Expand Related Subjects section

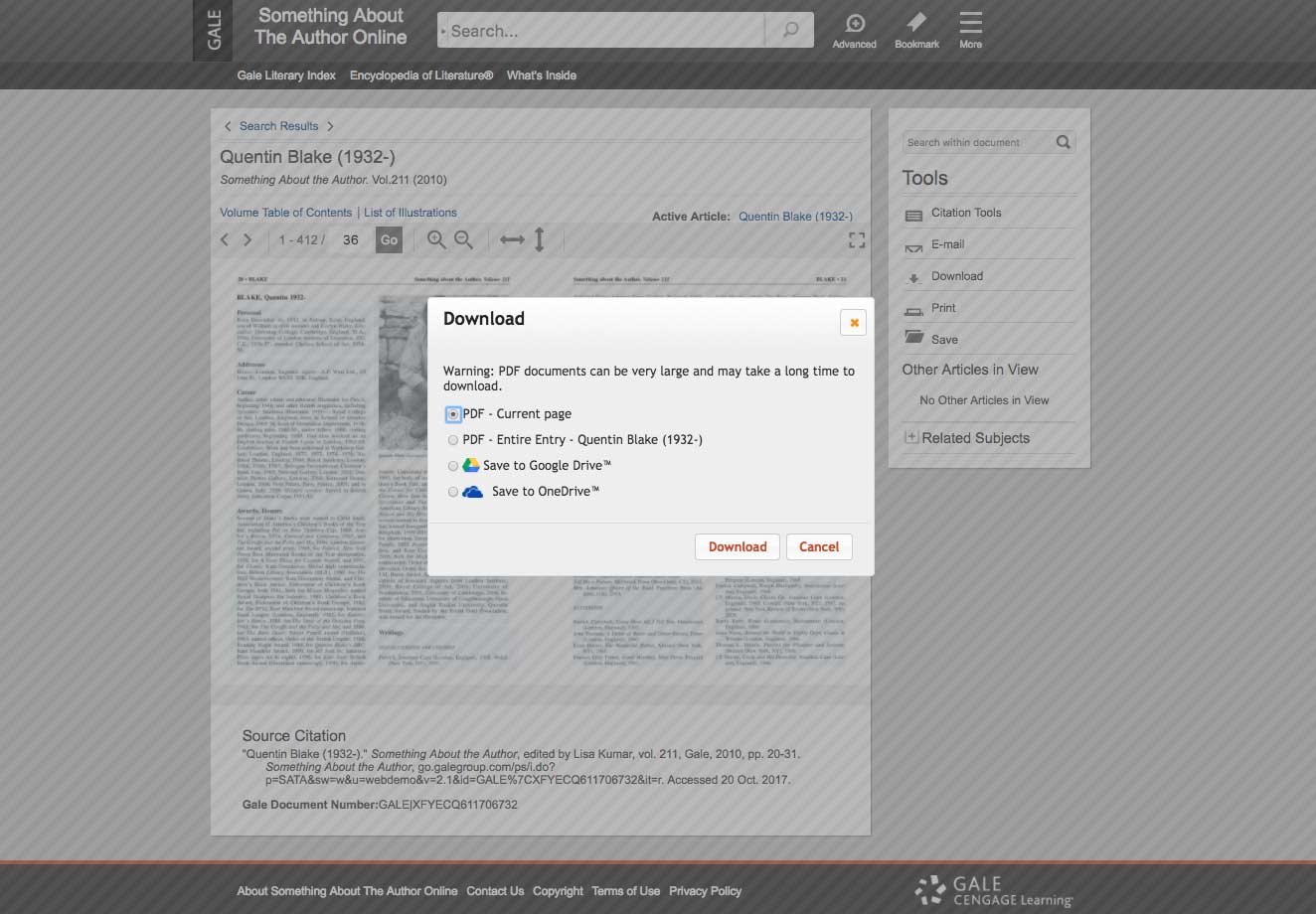pyautogui.click(x=910, y=437)
